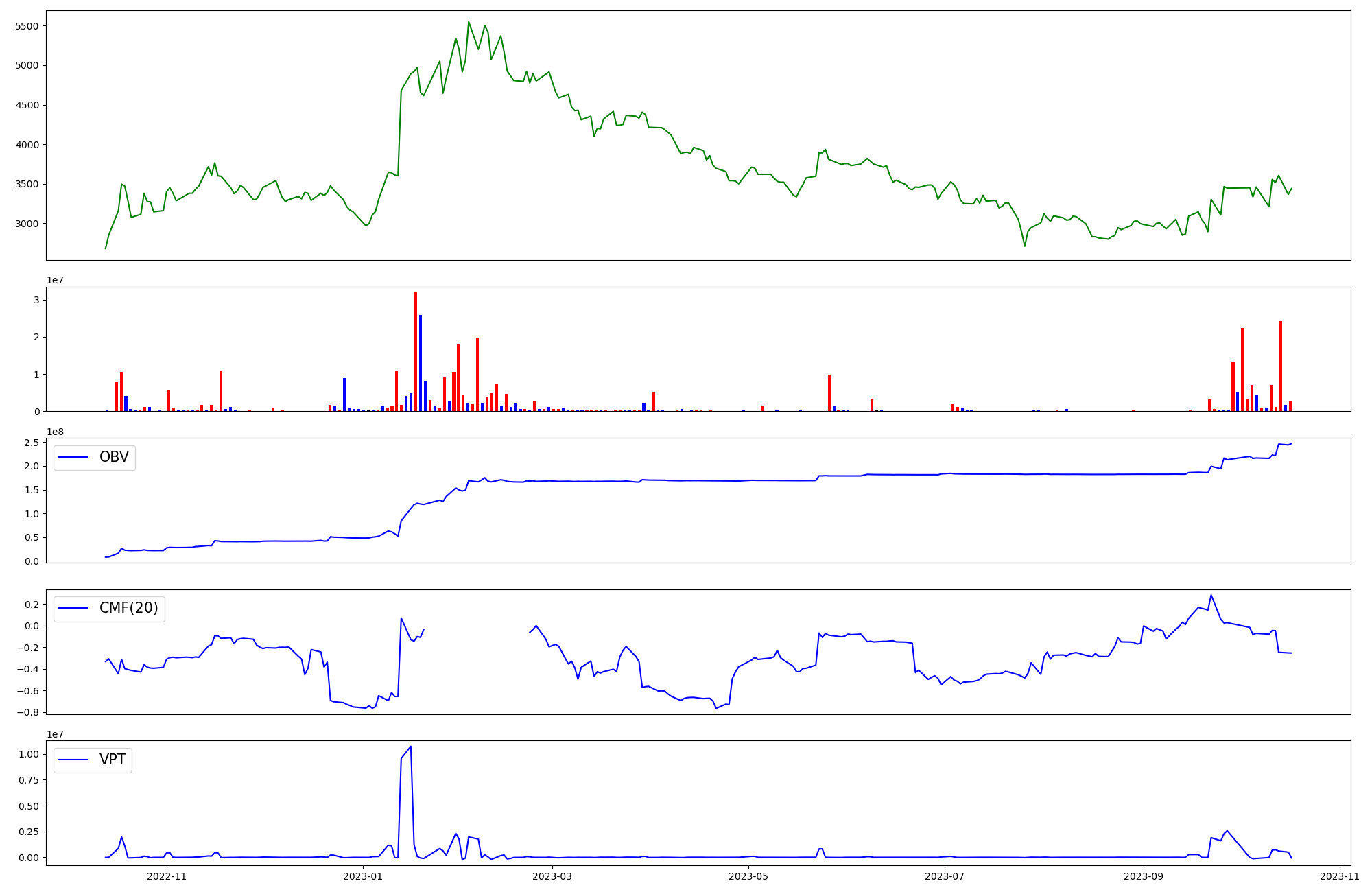This screenshot has width=1372, height=892.
Task: Click the 3000 price axis tick label
Action: (26, 224)
